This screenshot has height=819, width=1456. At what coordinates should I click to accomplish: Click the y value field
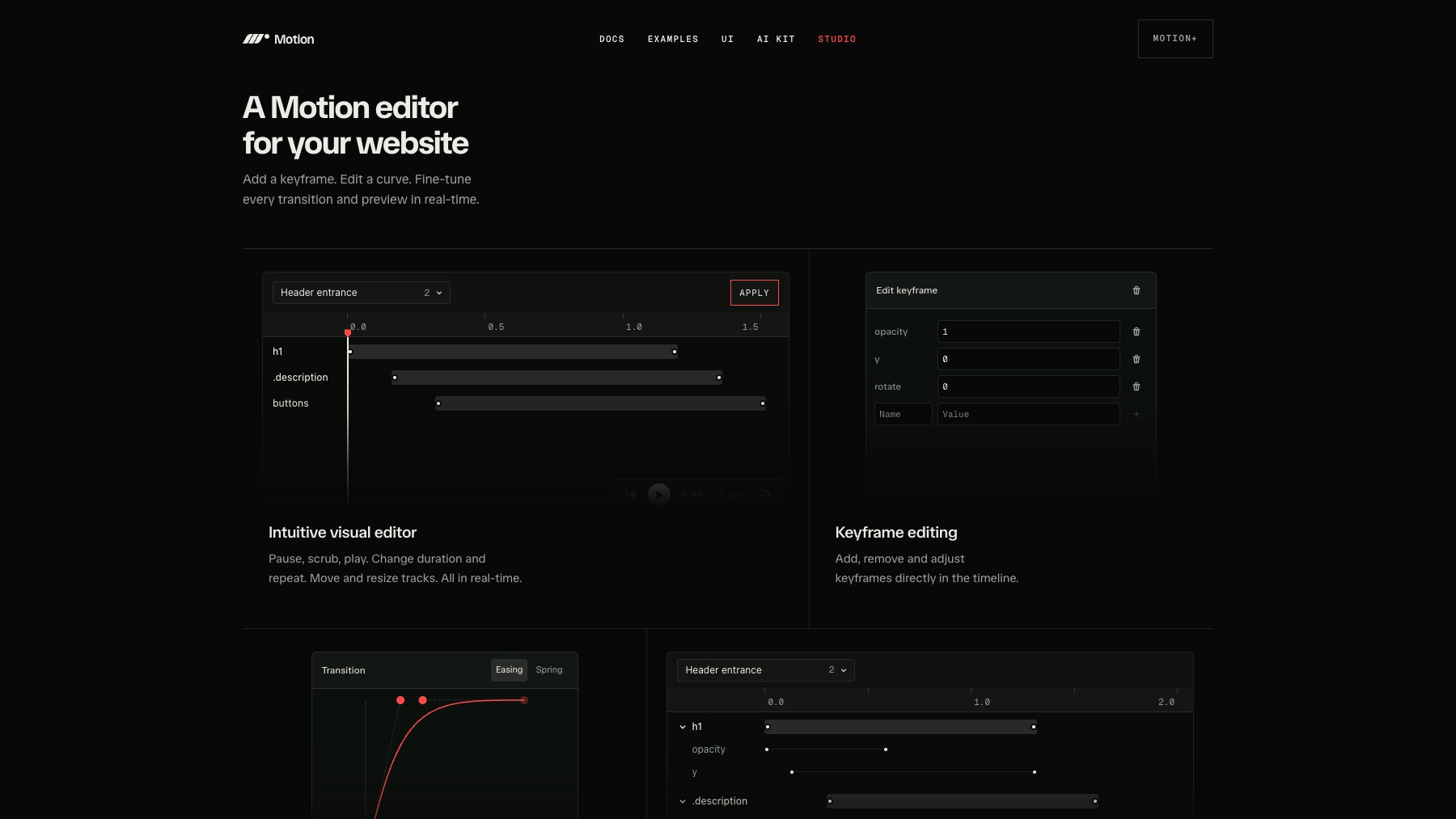click(1029, 359)
